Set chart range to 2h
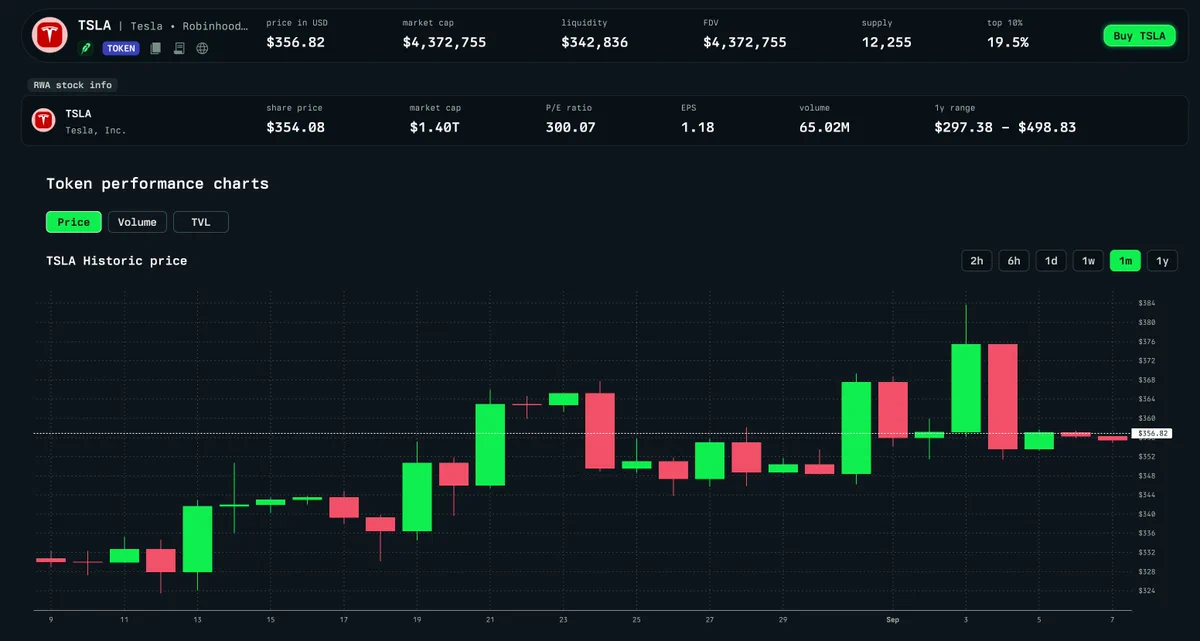1200x641 pixels. tap(976, 261)
